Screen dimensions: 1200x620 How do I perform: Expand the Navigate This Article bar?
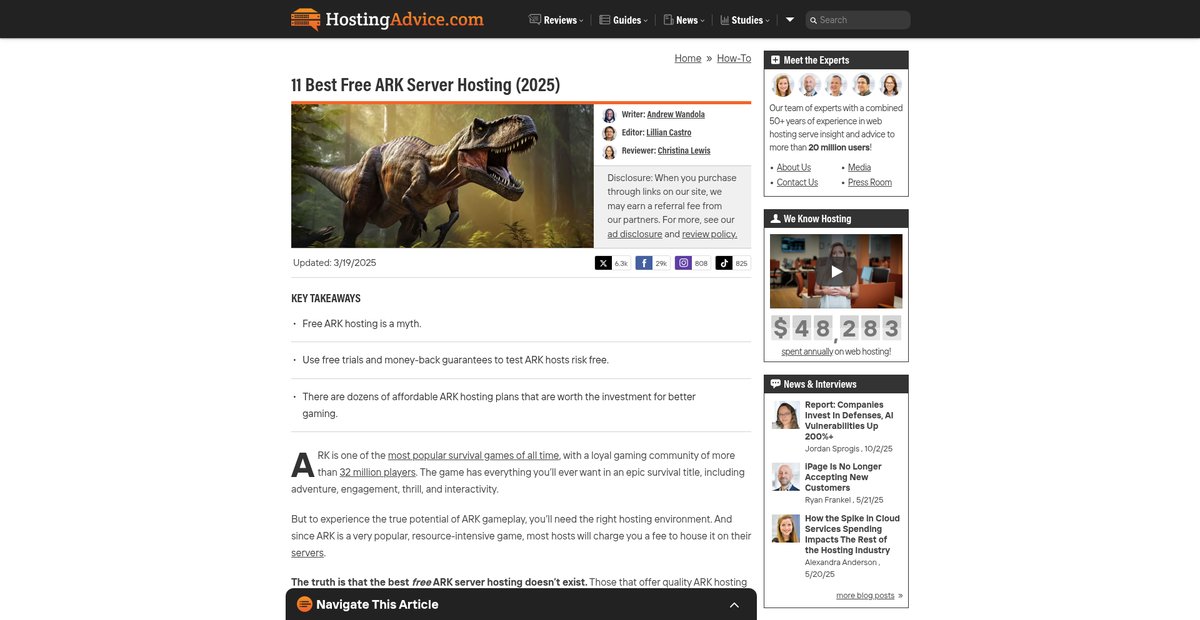click(521, 604)
